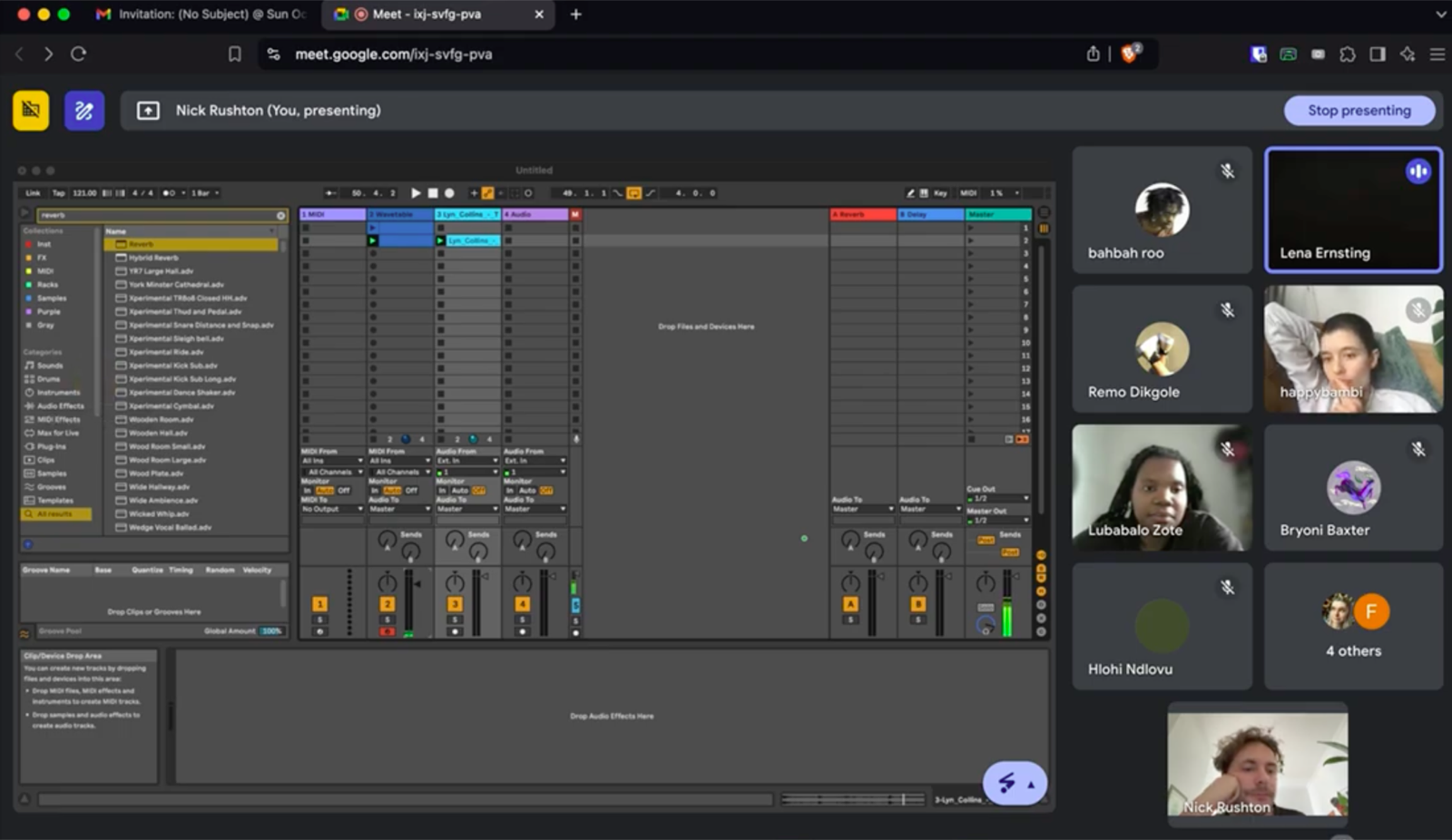This screenshot has width=1452, height=840.
Task: Reload the Meet page
Action: tap(79, 54)
